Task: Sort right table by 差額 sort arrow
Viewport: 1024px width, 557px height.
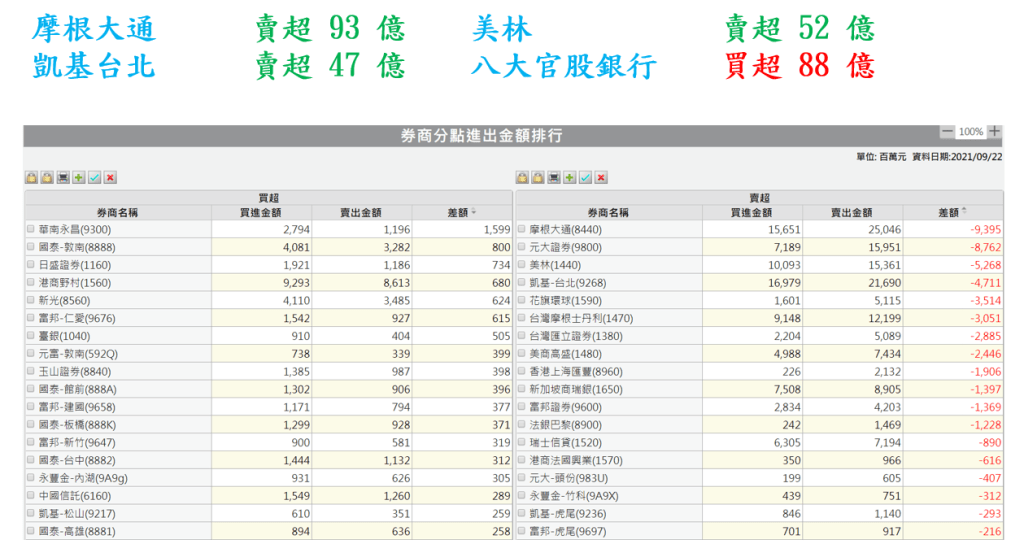Action: tap(964, 212)
